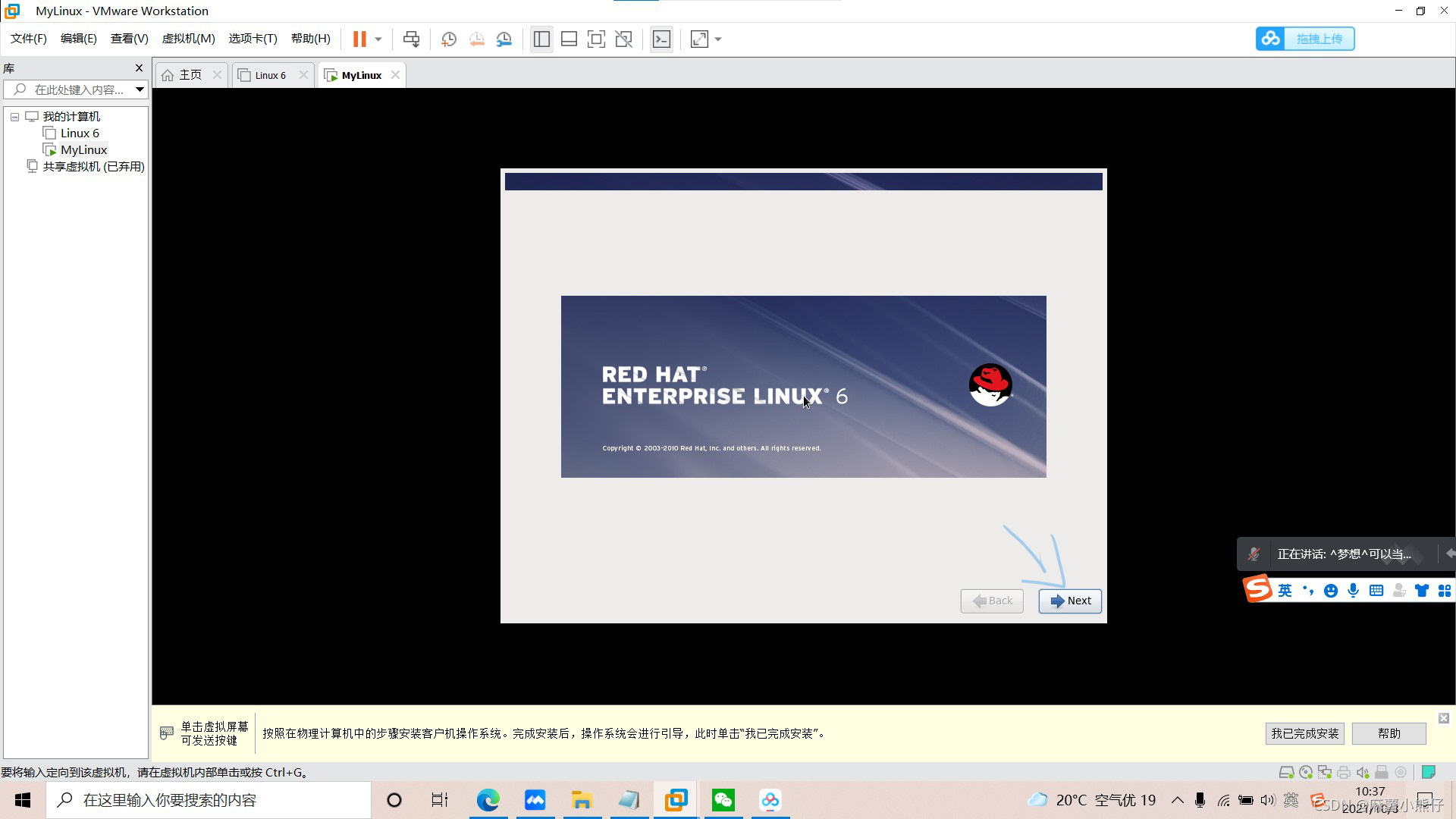Screen dimensions: 1456x819
Task: Click the Sogou microphone input icon
Action: coord(1353,591)
